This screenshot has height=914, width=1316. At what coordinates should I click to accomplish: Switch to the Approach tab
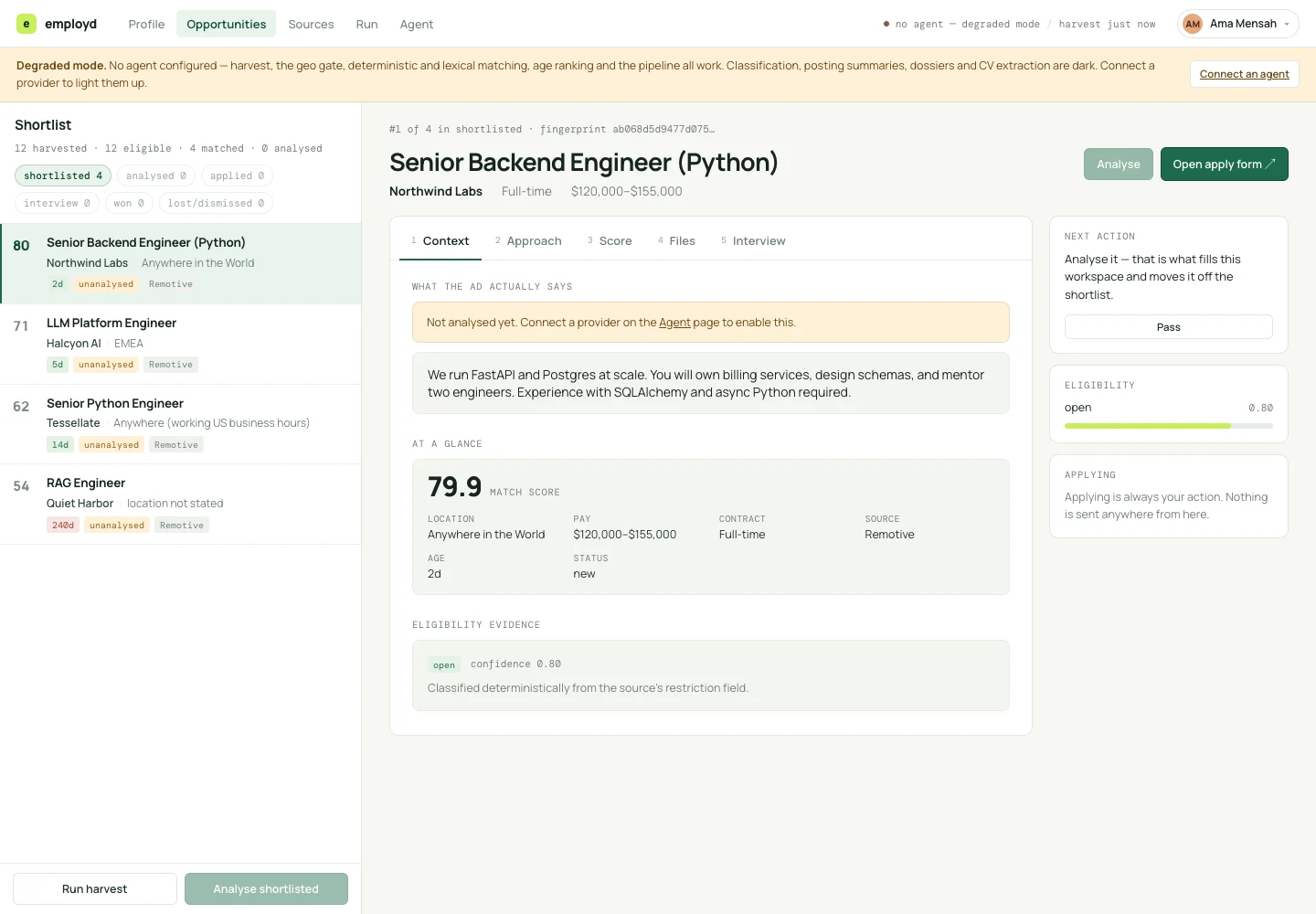pos(528,241)
